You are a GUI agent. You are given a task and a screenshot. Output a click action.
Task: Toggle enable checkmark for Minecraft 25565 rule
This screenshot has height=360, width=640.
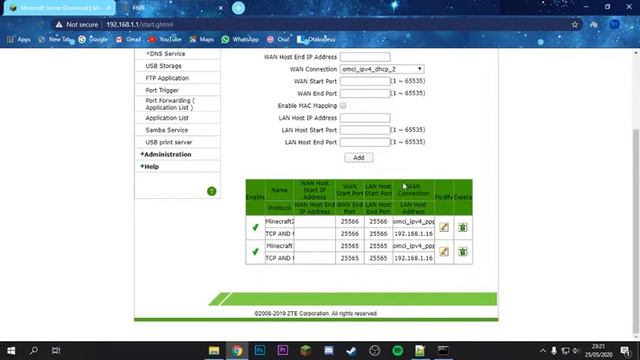tap(255, 252)
